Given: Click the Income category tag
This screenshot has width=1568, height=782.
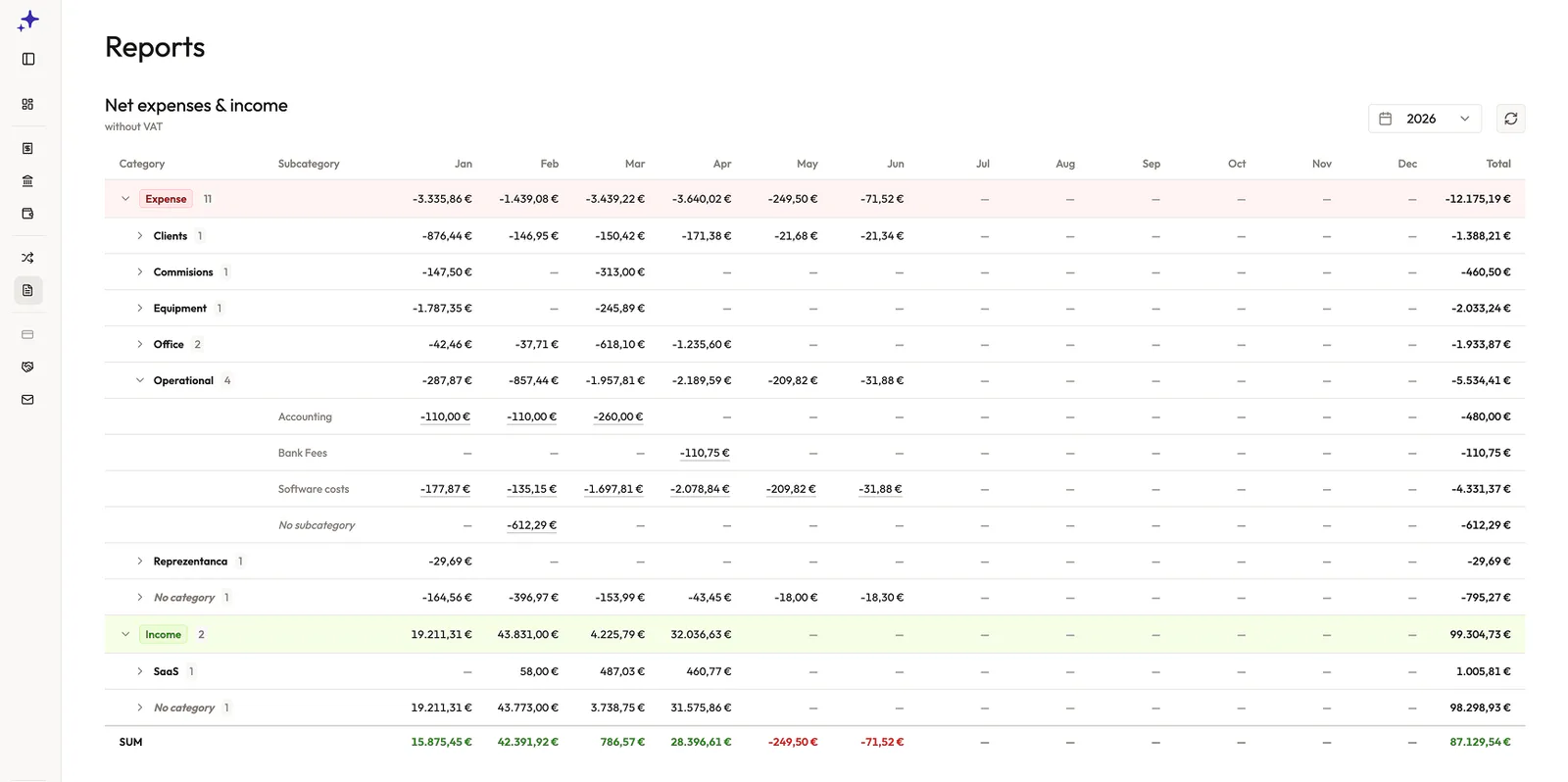Looking at the screenshot, I should click(x=164, y=635).
